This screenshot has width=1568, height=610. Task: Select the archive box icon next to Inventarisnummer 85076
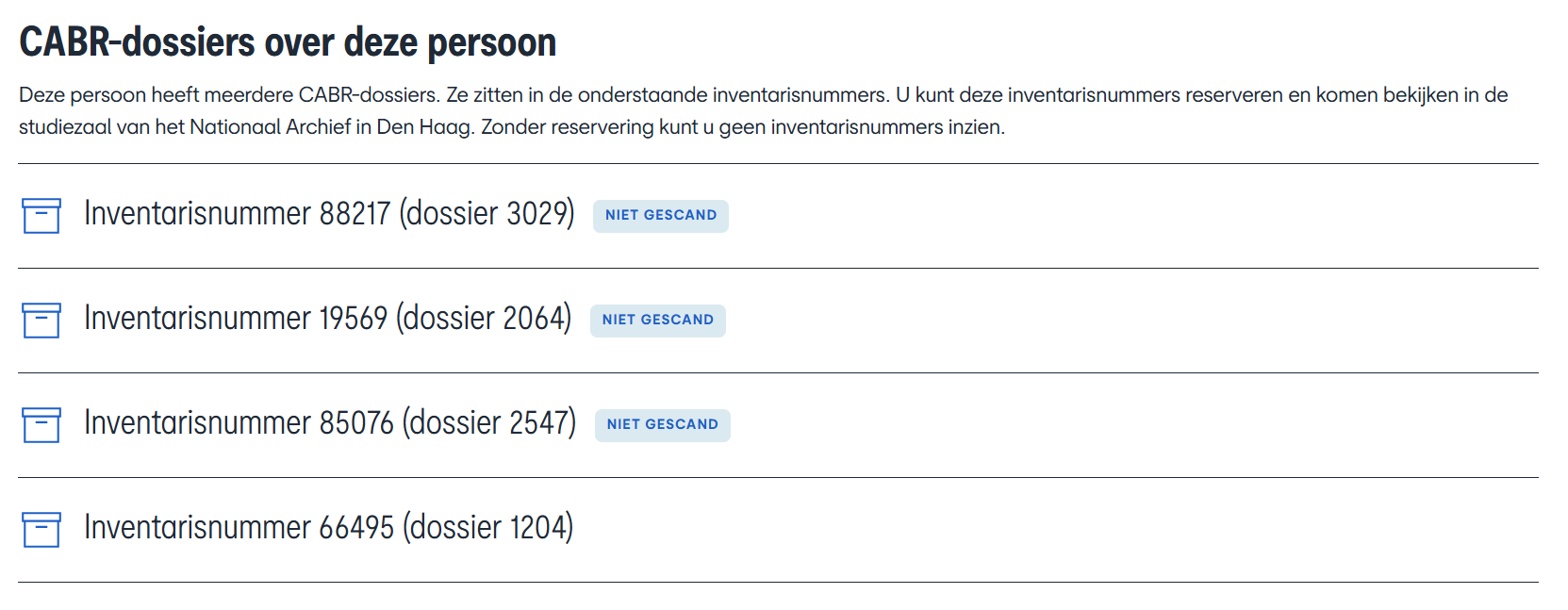tap(41, 425)
